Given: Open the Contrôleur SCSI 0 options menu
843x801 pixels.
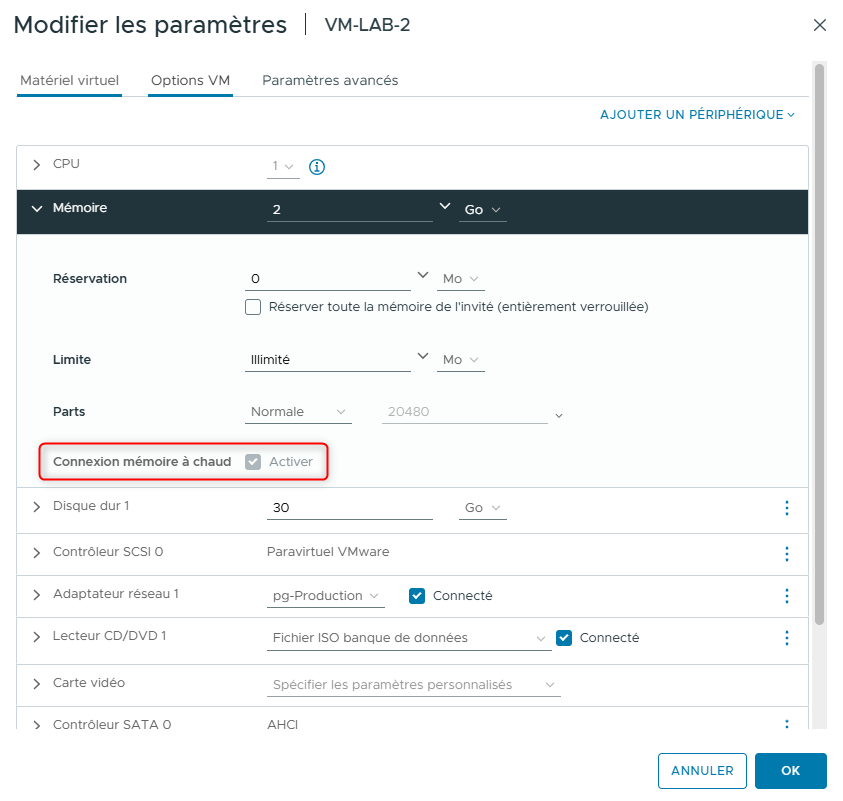Looking at the screenshot, I should [786, 553].
